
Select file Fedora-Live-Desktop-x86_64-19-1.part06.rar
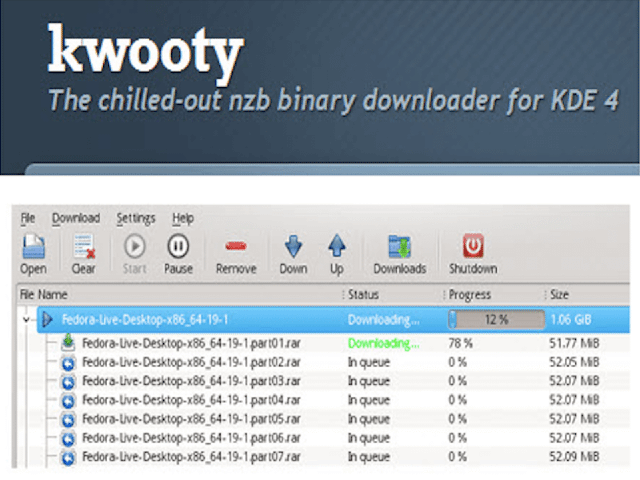pos(191,438)
